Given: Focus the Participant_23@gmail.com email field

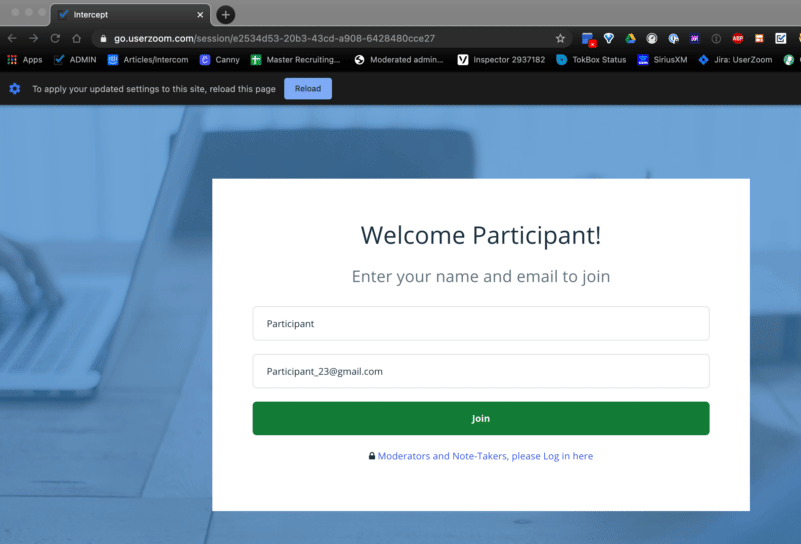Looking at the screenshot, I should pyautogui.click(x=481, y=371).
